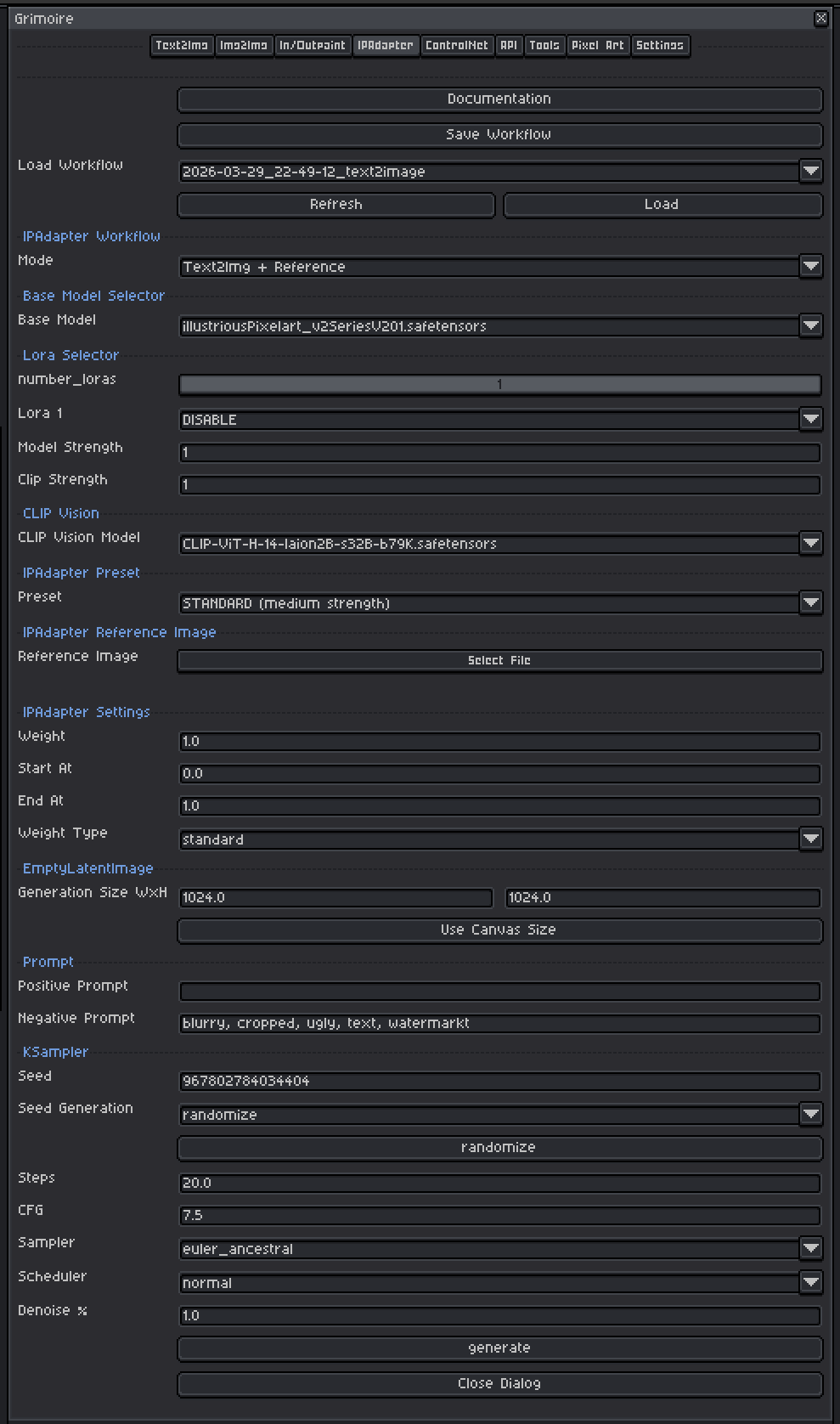The height and width of the screenshot is (1424, 840).
Task: Click the End At field
Action: click(x=499, y=806)
